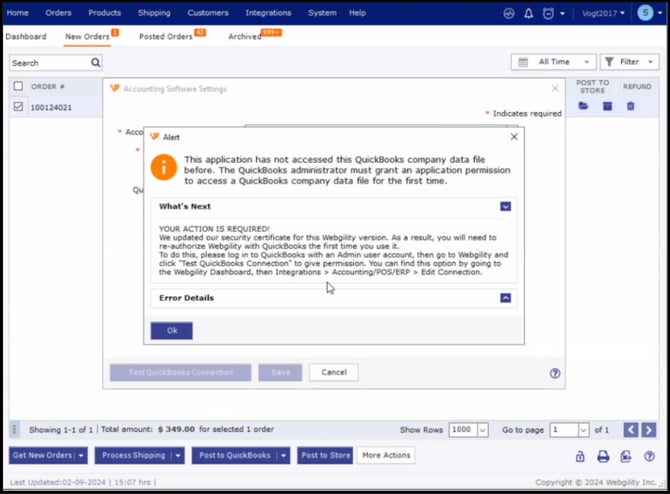Toggle the select-all orders header checkbox
Viewport: 670px width, 494px height.
[x=18, y=86]
